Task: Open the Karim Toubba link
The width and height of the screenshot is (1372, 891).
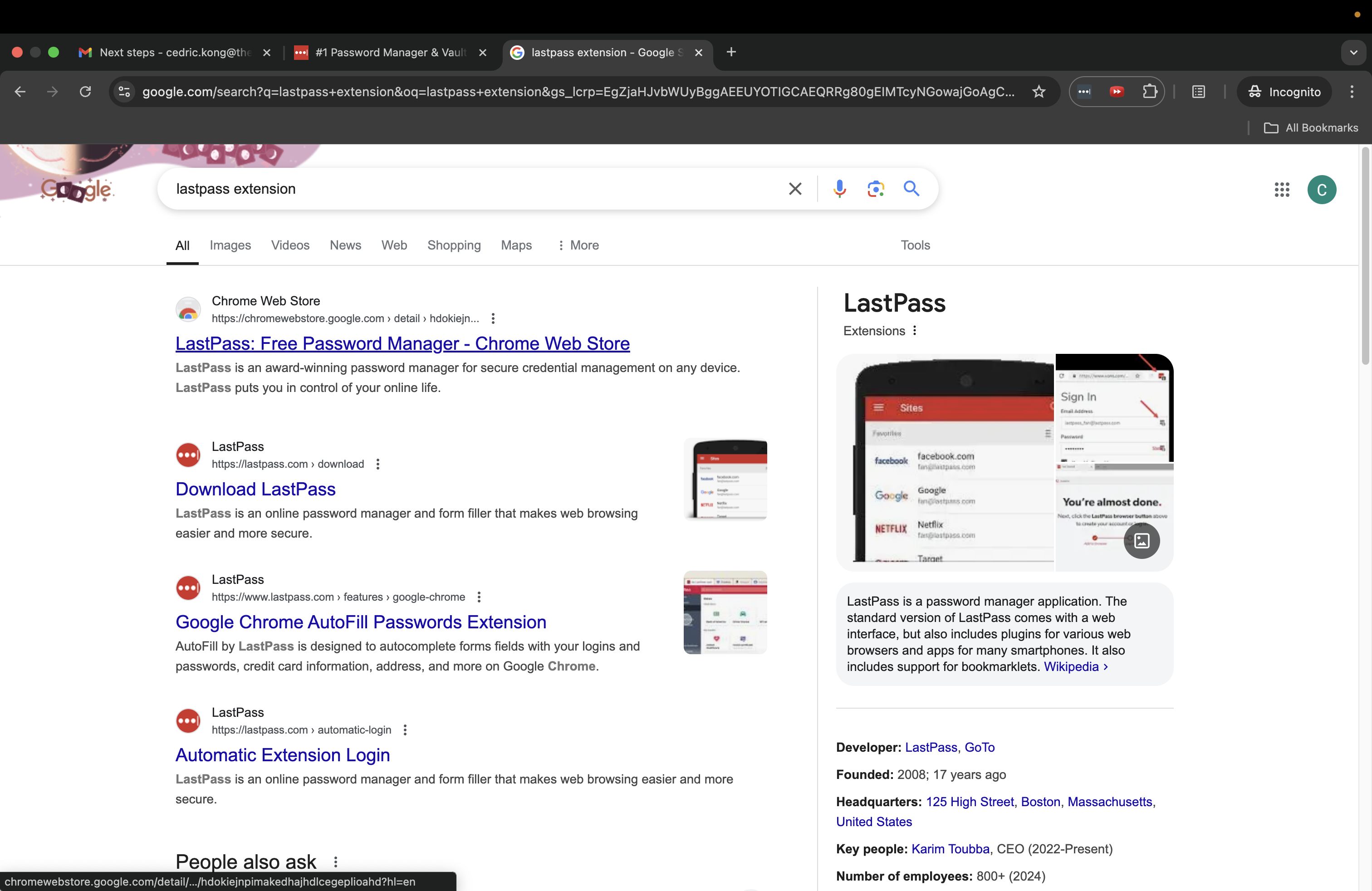Action: click(950, 849)
